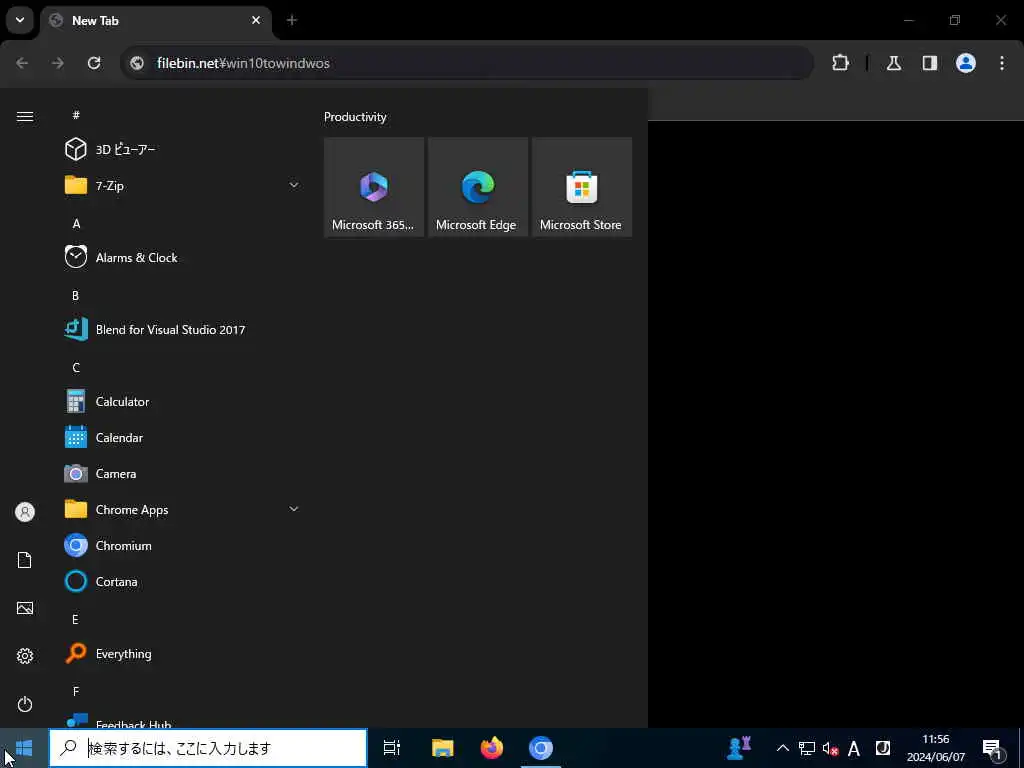This screenshot has height=768, width=1024.
Task: Click the Power button in Start
Action: [25, 704]
